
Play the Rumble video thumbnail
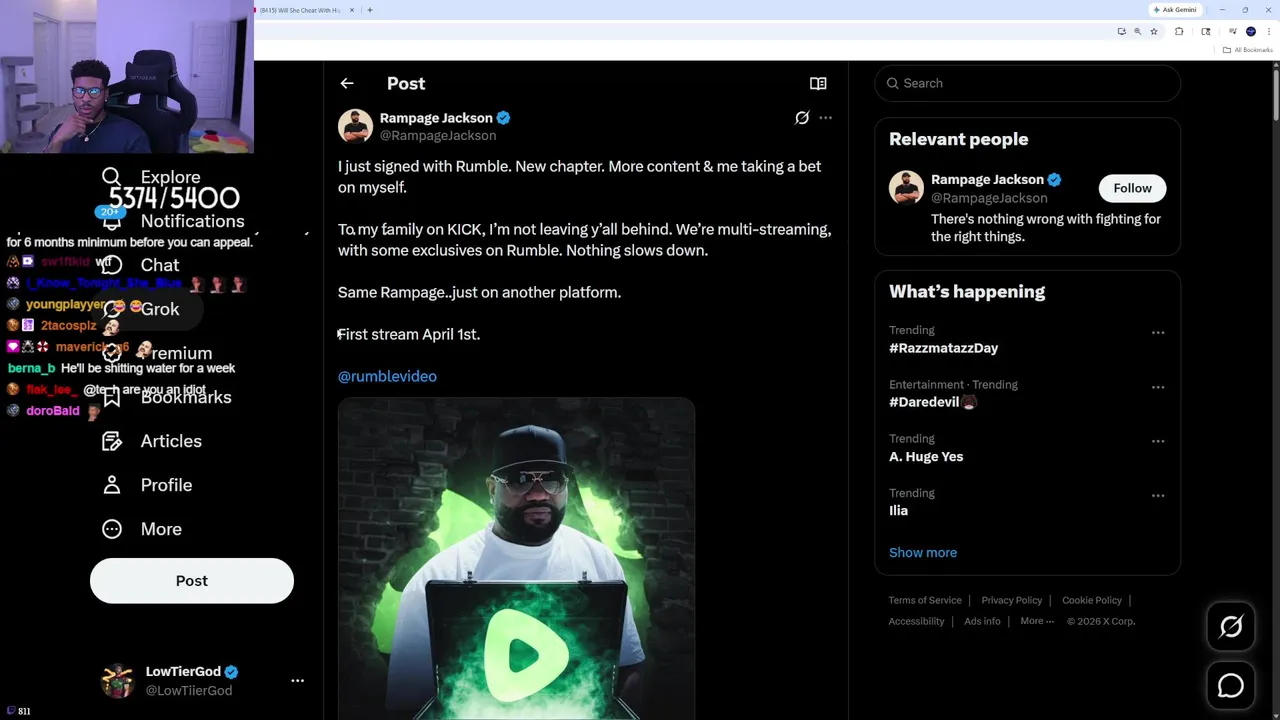[x=516, y=558]
